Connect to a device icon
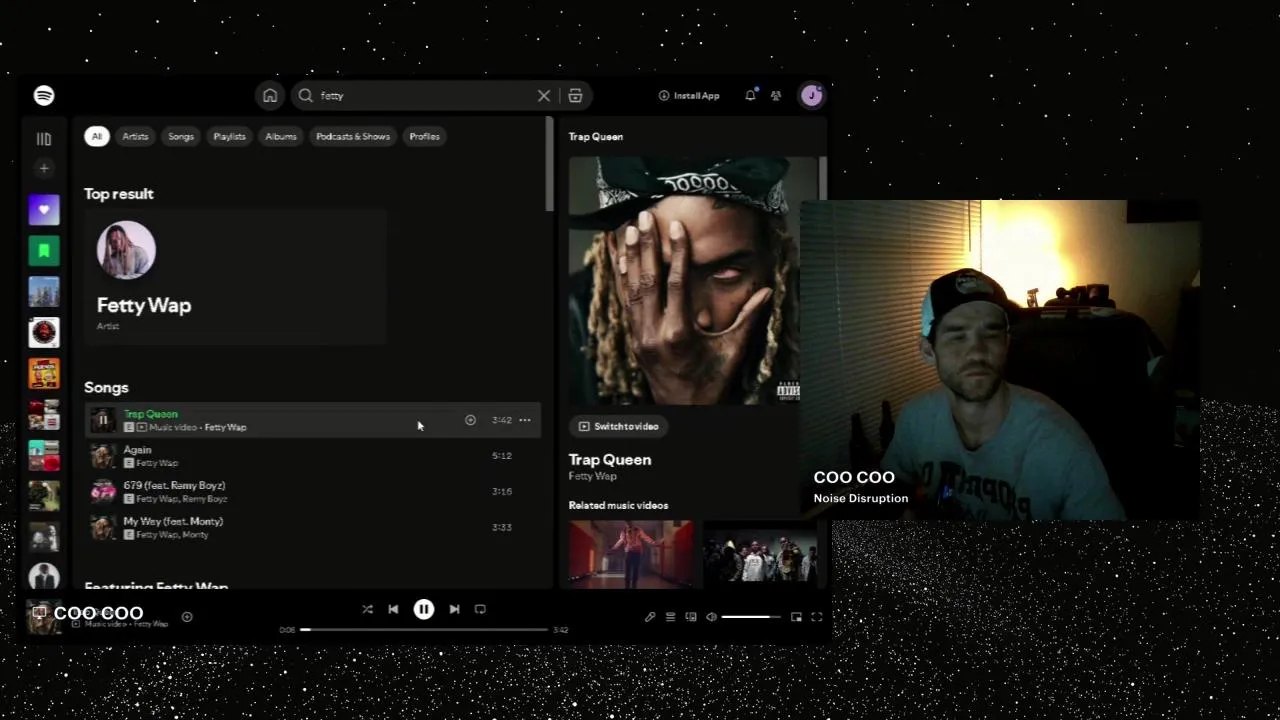 point(690,617)
